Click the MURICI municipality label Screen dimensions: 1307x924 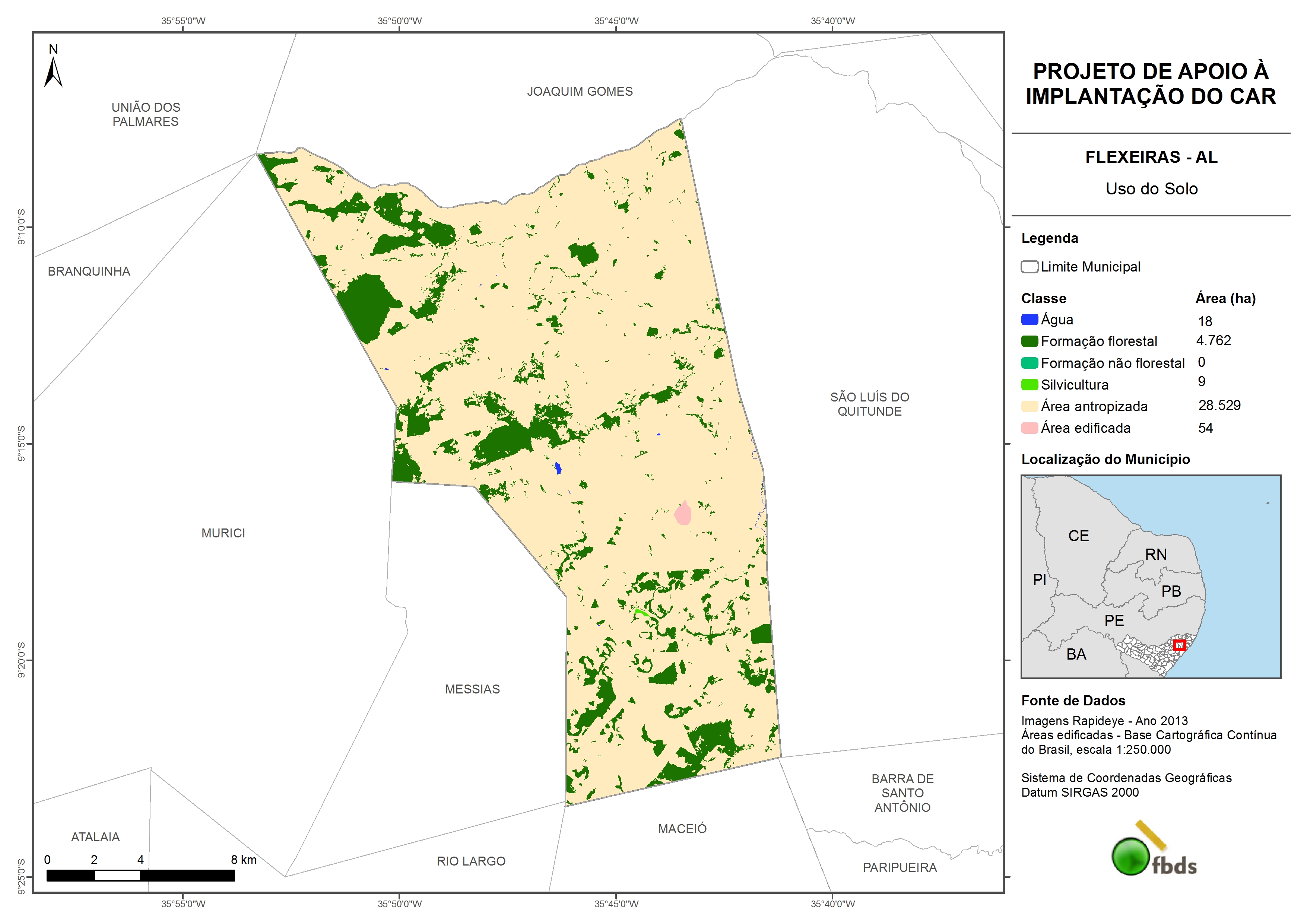point(223,533)
